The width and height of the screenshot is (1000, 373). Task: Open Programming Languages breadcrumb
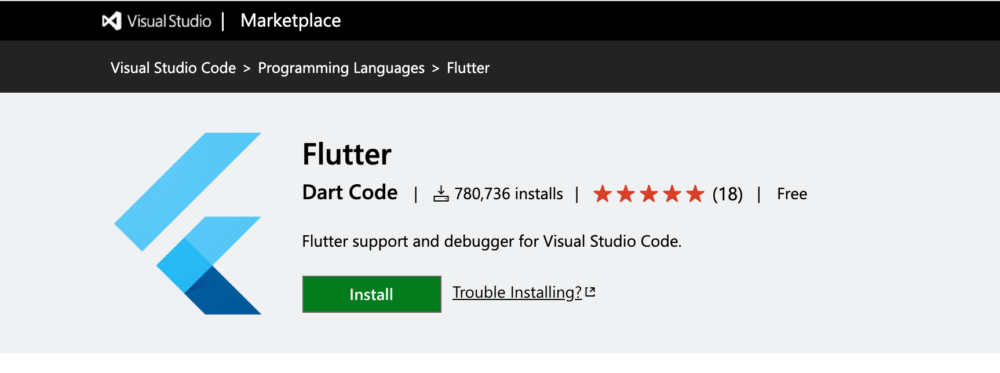point(341,68)
